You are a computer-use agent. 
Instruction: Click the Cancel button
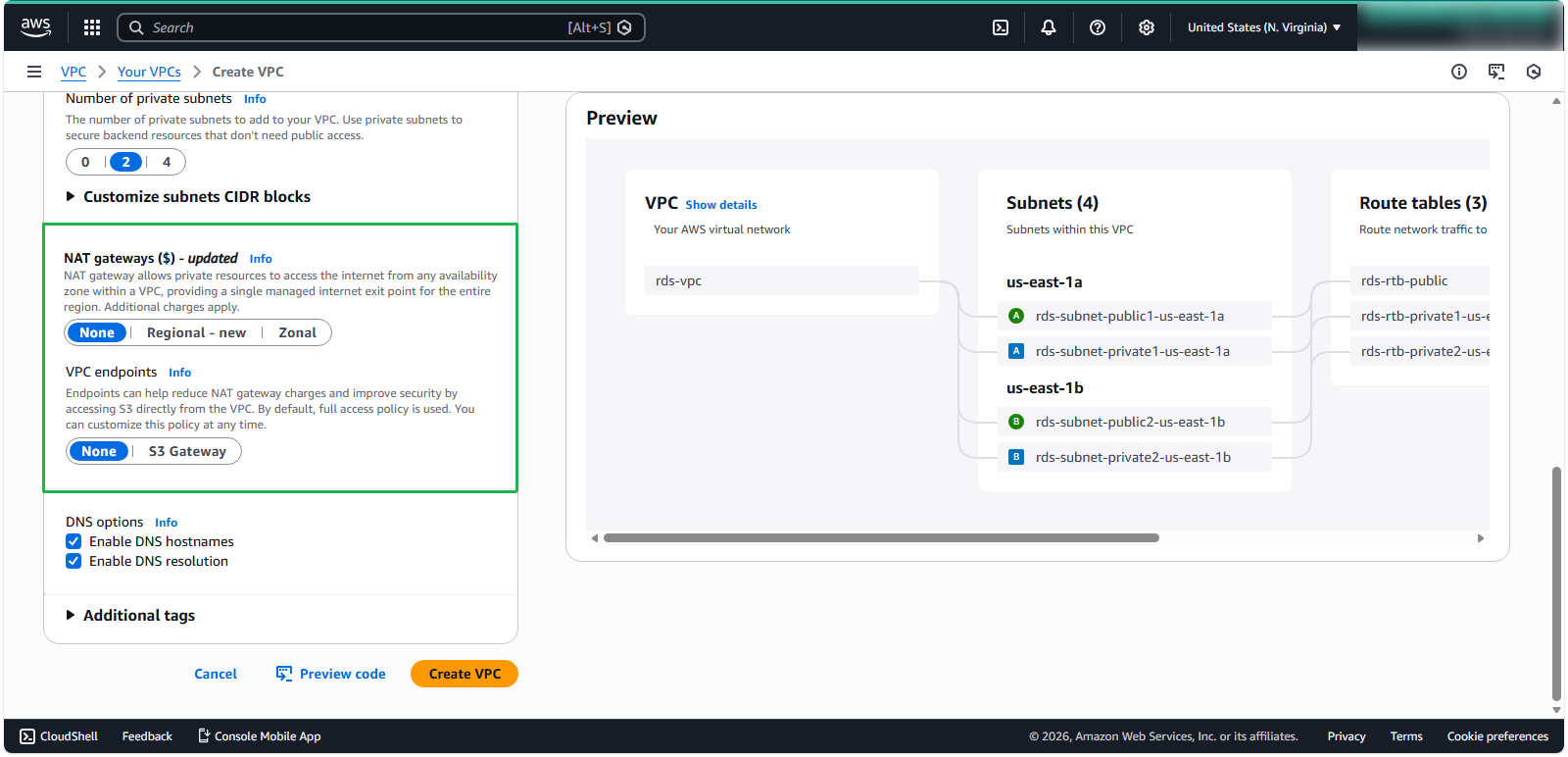pyautogui.click(x=216, y=674)
